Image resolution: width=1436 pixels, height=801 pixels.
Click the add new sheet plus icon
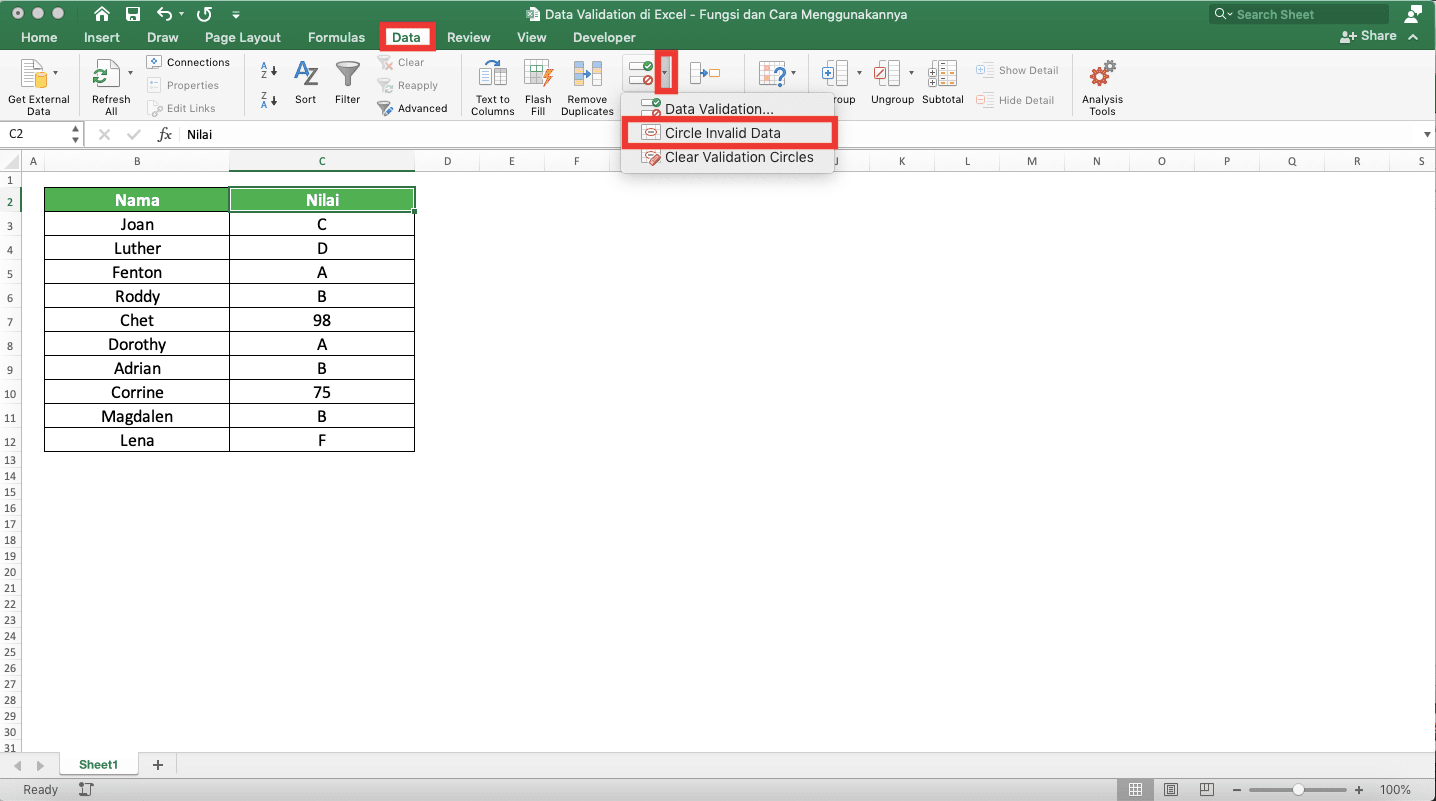(157, 764)
